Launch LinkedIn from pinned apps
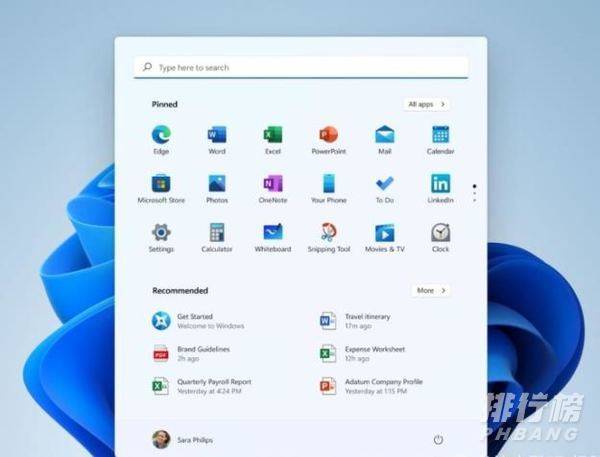600x457 pixels. (440, 184)
